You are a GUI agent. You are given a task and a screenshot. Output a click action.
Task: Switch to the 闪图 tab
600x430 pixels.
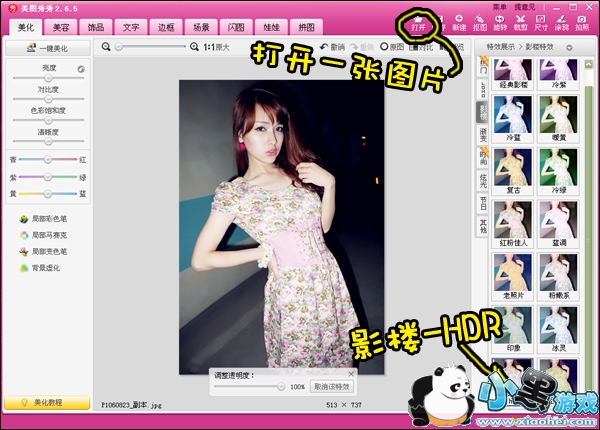coord(236,27)
